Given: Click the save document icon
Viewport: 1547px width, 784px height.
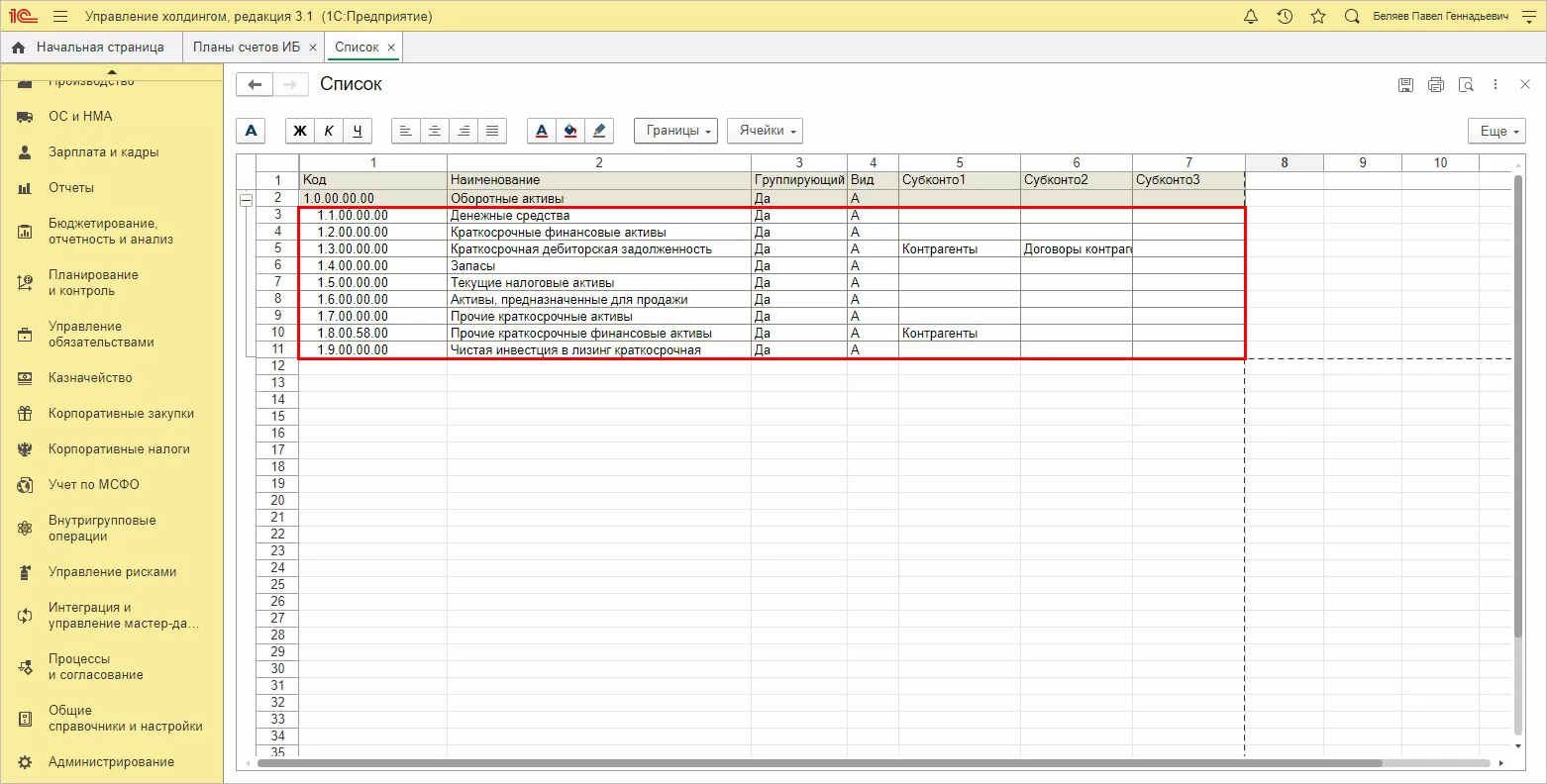Looking at the screenshot, I should point(1405,85).
